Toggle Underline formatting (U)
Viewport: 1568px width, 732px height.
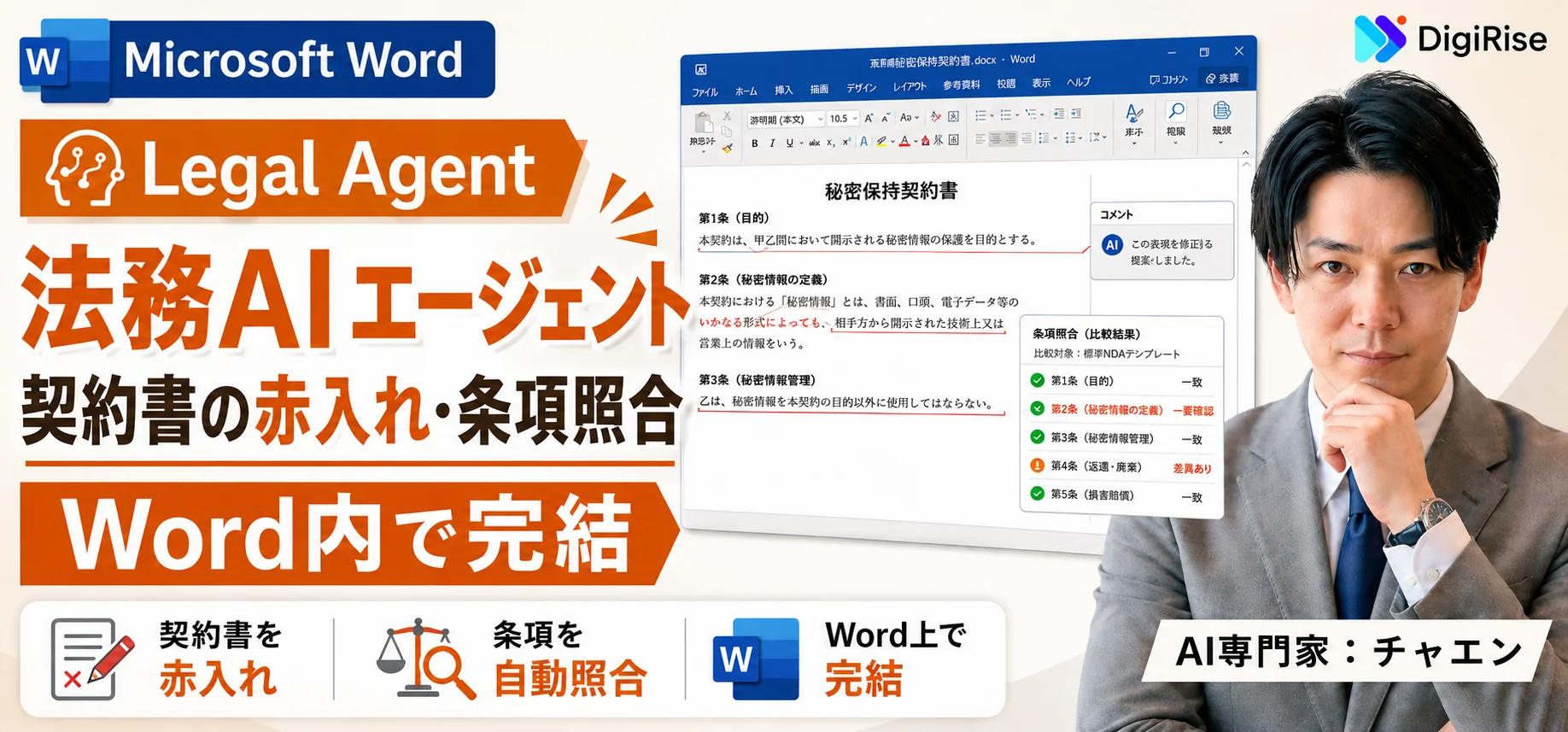pyautogui.click(x=790, y=143)
